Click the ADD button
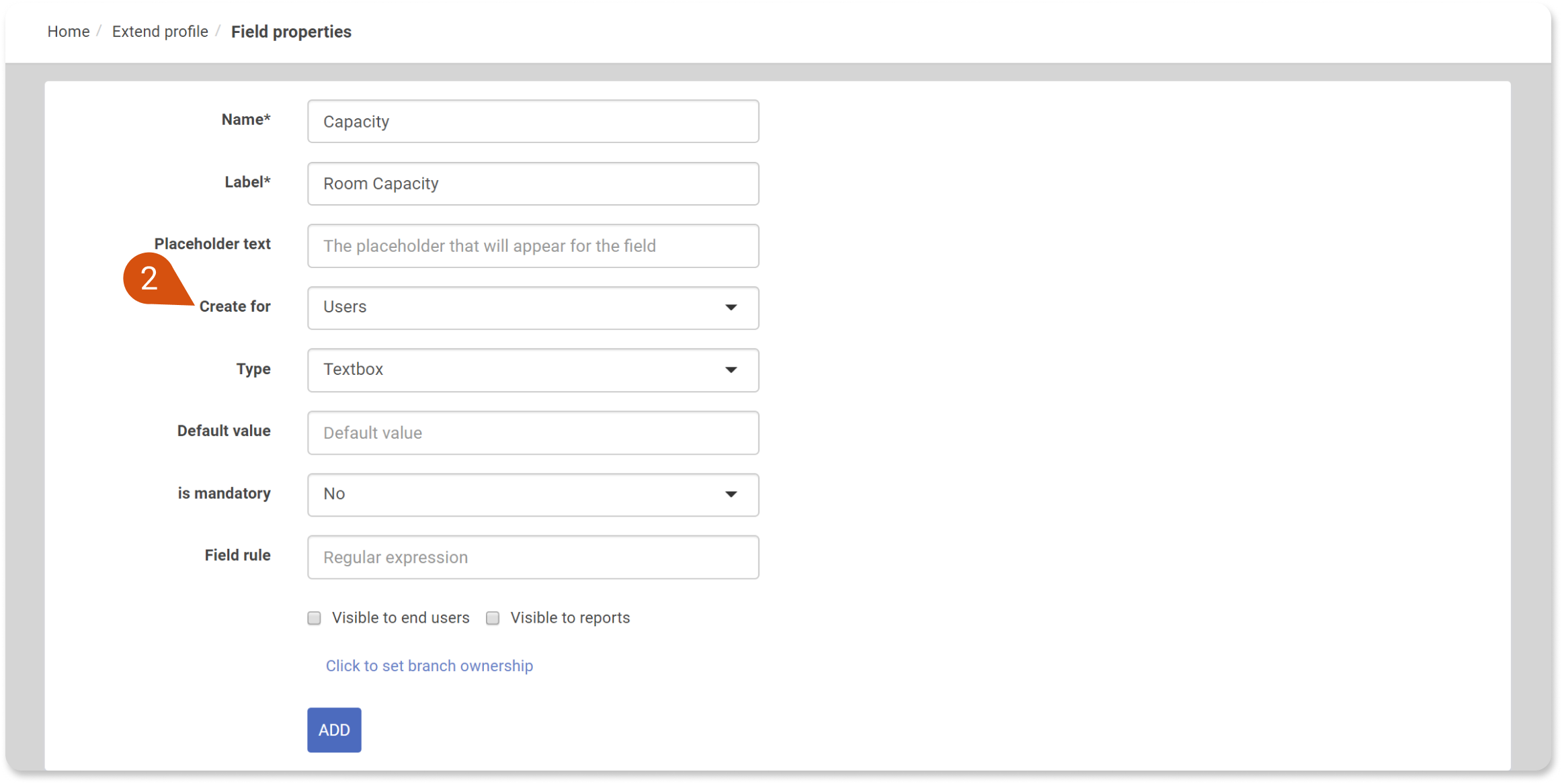 (x=334, y=730)
